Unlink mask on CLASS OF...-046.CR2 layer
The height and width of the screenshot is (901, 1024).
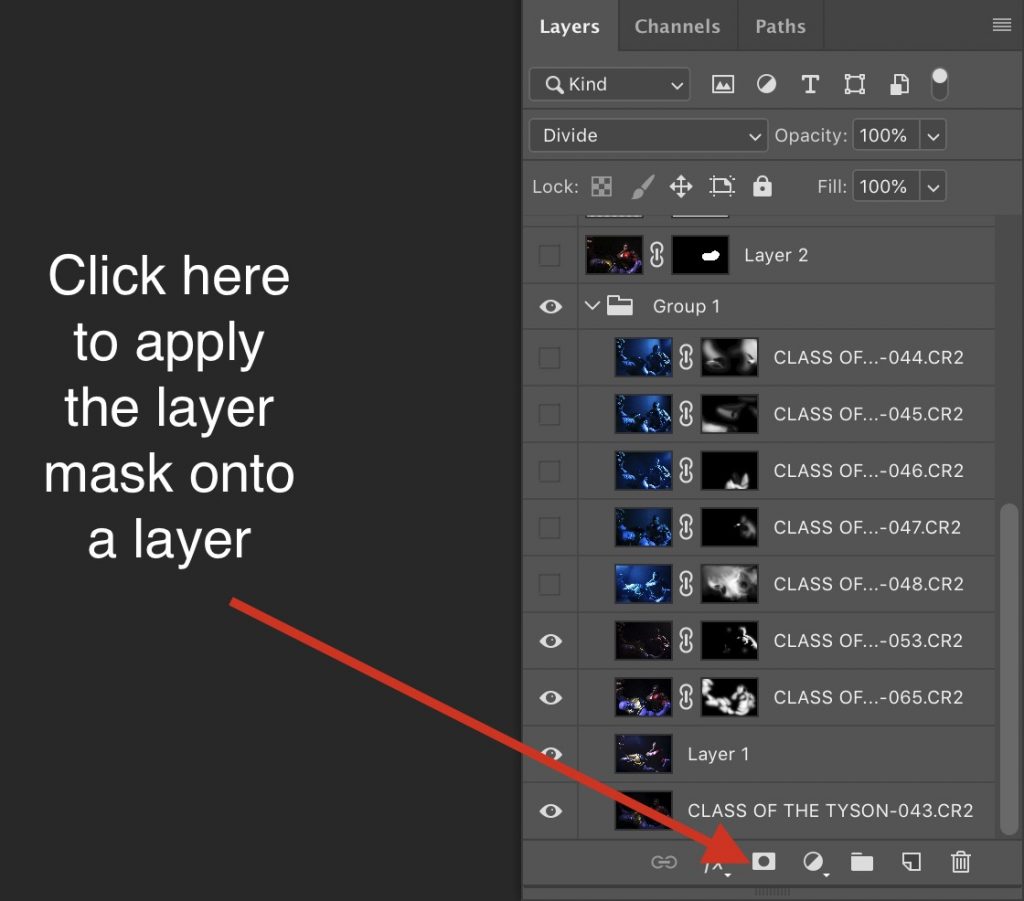pos(686,470)
